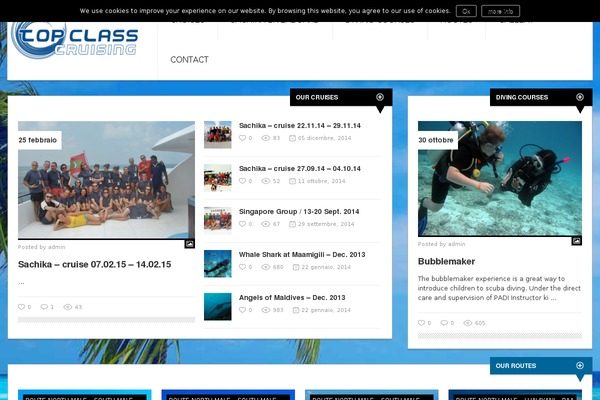Viewport: 600px width, 400px height.
Task: Click calendar icon beside 05 dicembre, 2014
Action: click(x=292, y=138)
